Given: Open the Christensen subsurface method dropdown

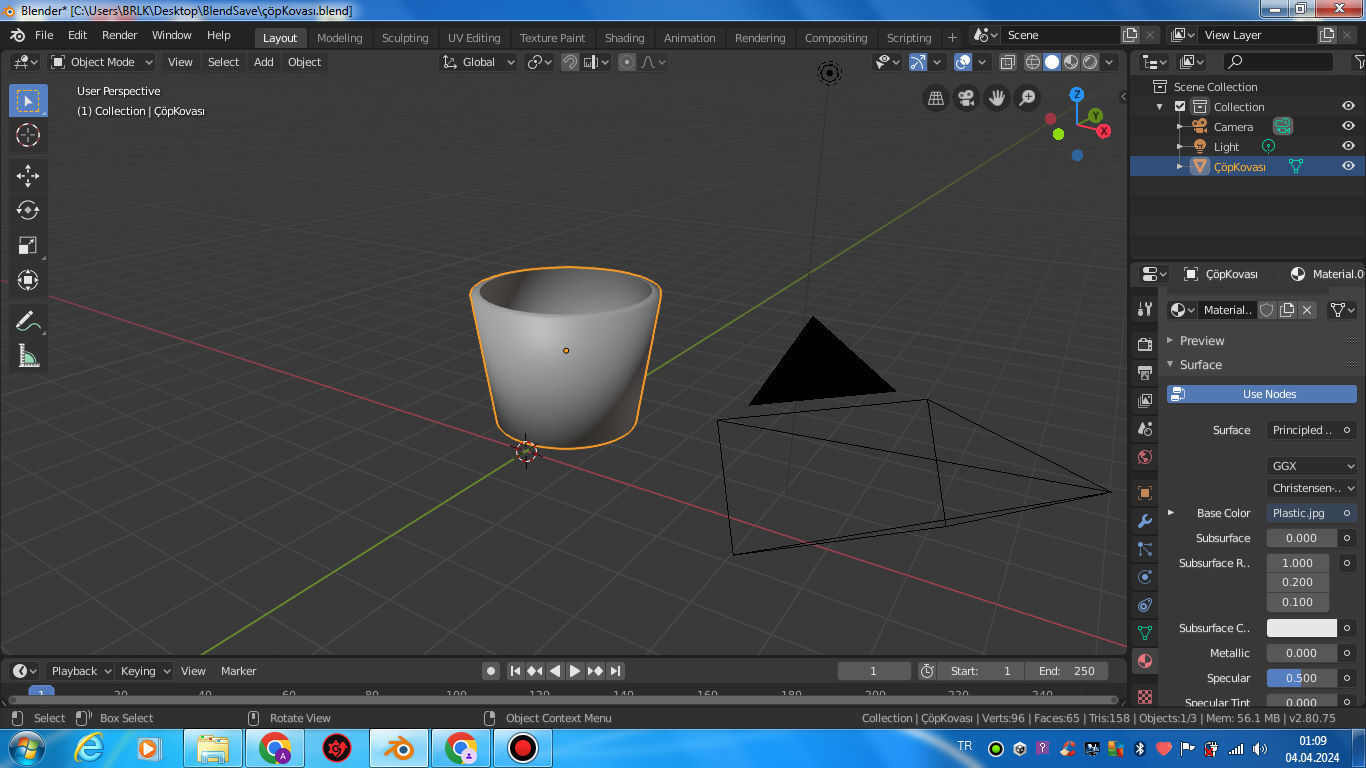Looking at the screenshot, I should tap(1312, 488).
